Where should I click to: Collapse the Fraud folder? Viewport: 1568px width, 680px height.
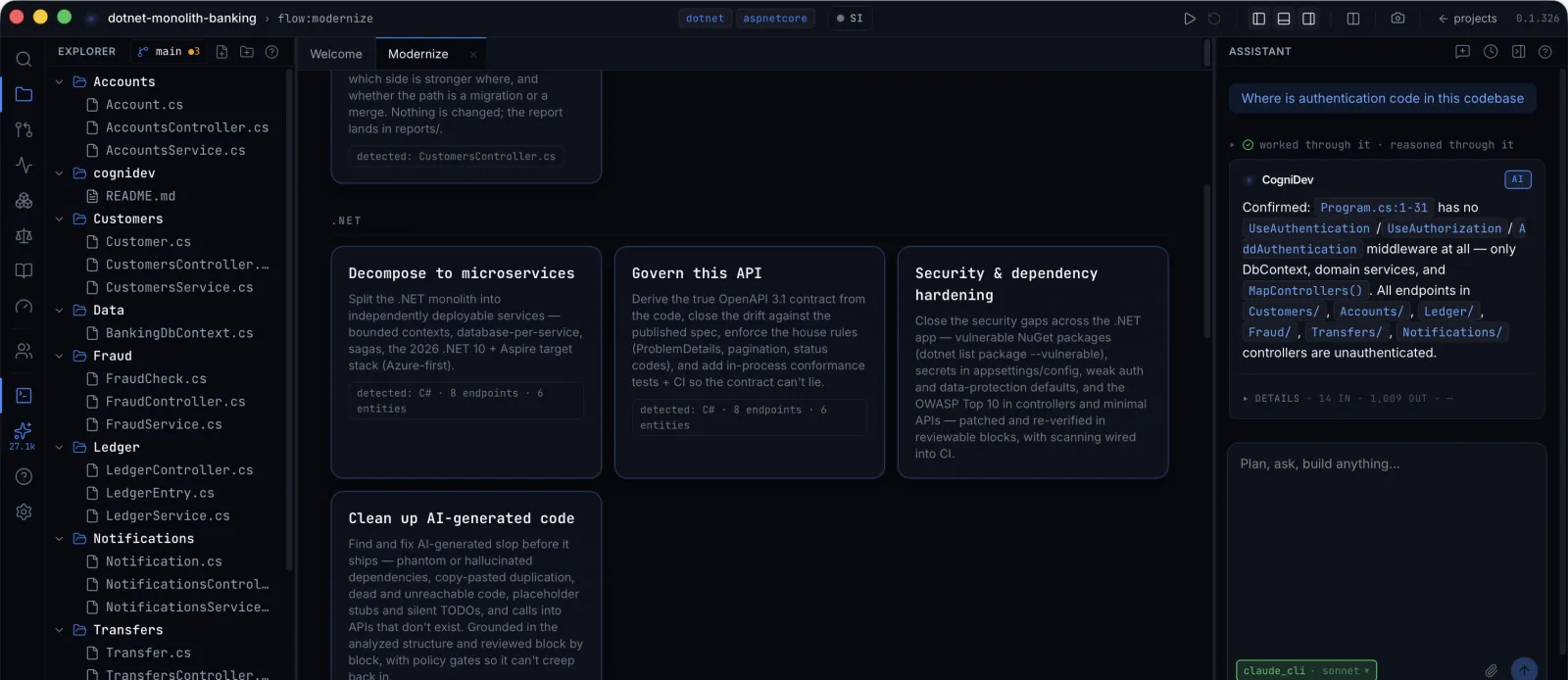click(59, 356)
